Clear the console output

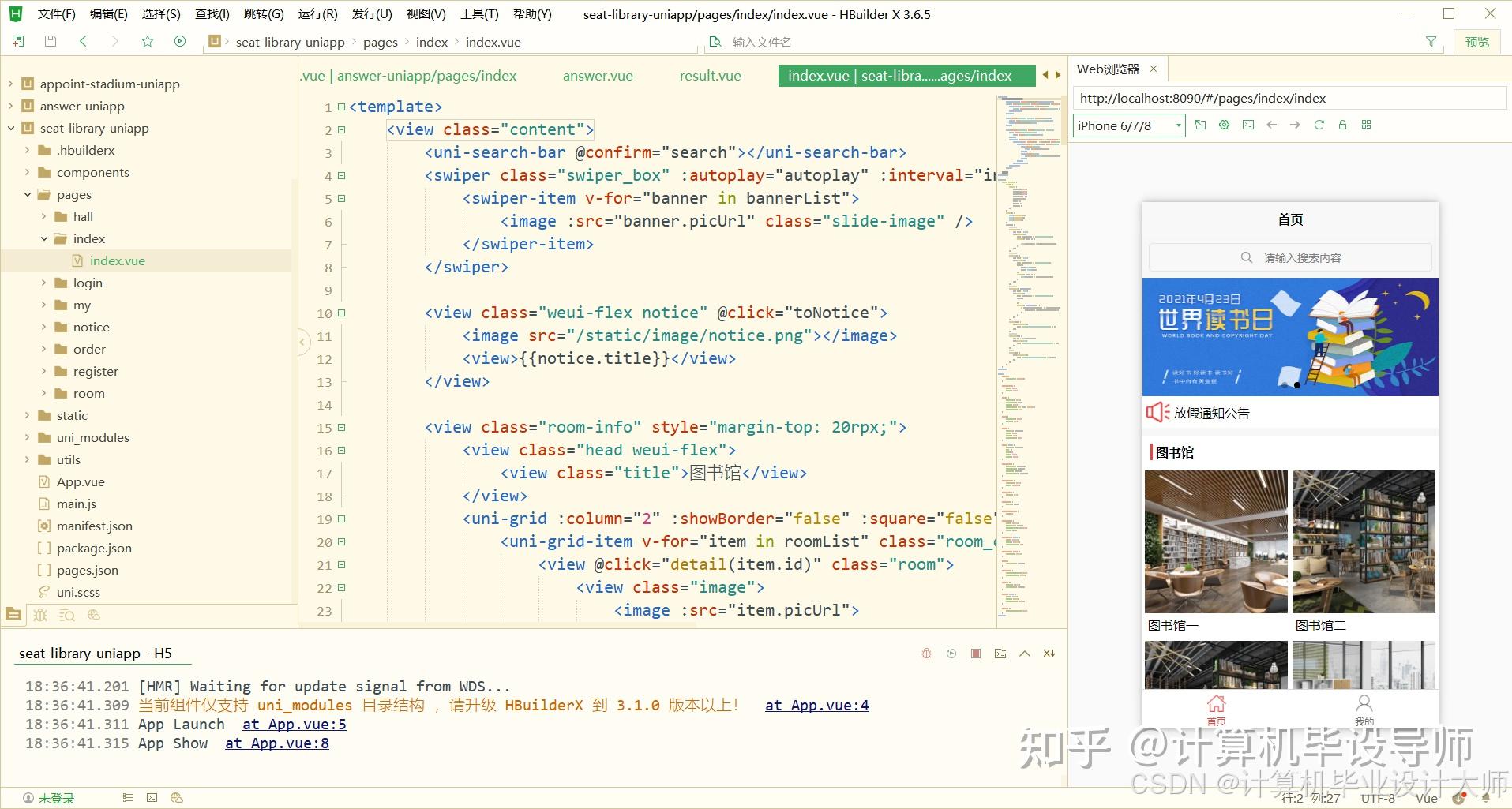1049,654
